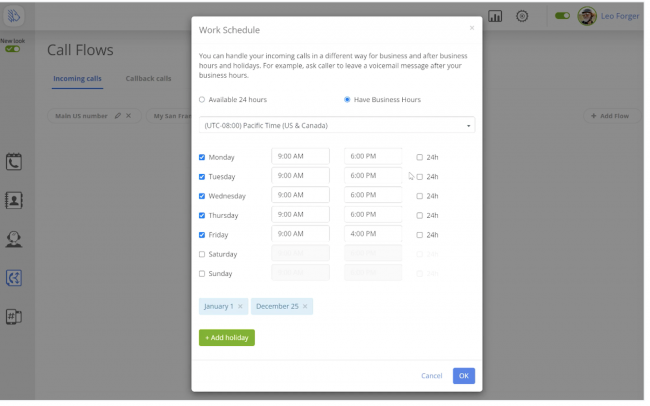Switch to the Incoming calls tab
The height and width of the screenshot is (406, 650).
click(x=78, y=78)
